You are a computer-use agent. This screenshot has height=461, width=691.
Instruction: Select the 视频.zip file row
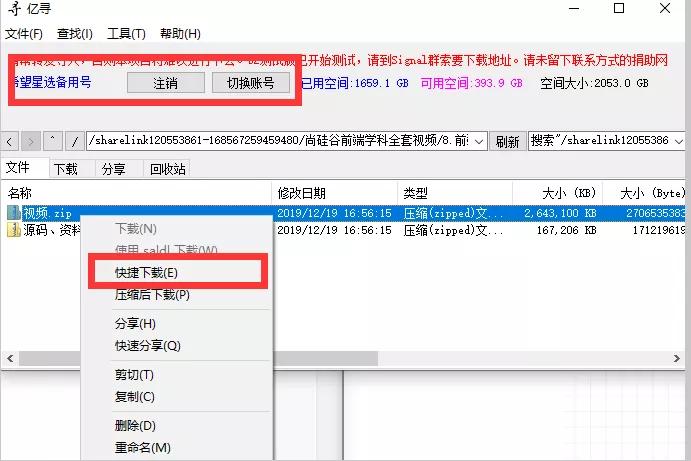click(x=344, y=213)
